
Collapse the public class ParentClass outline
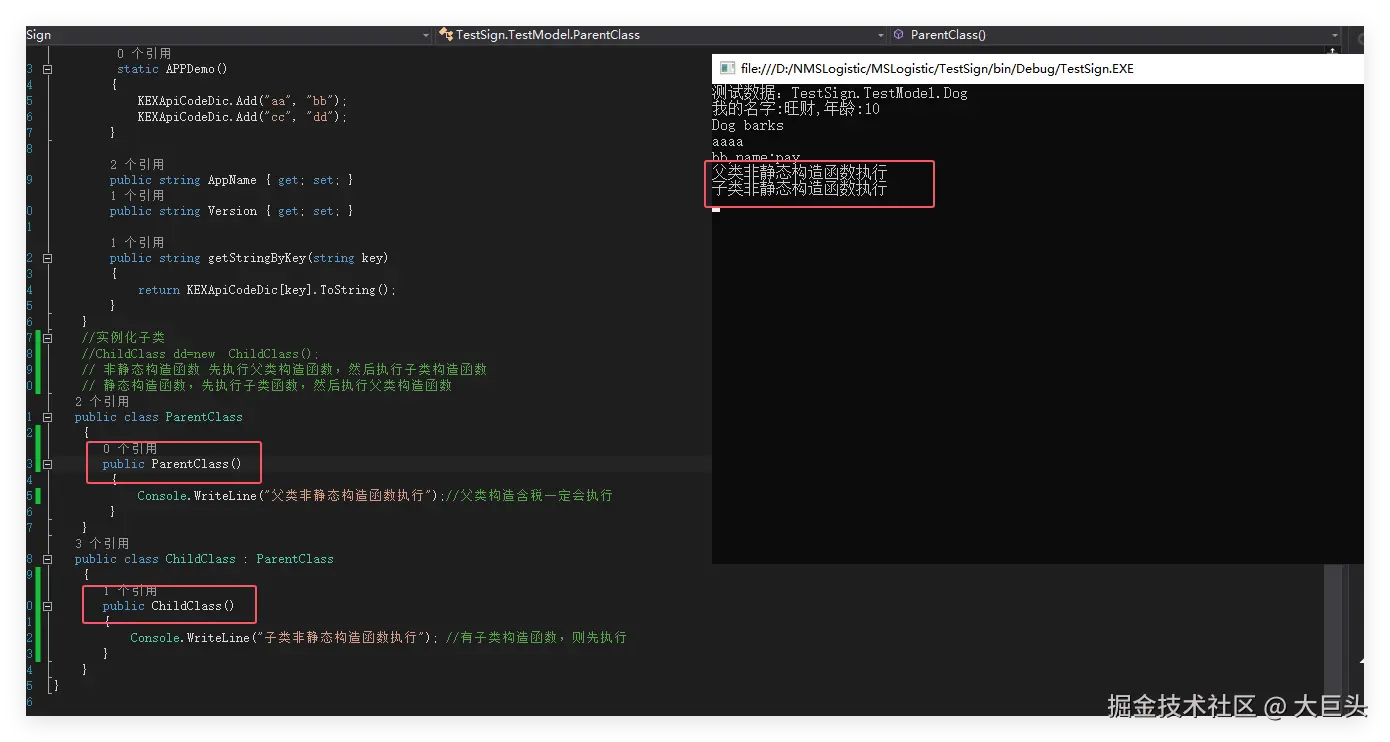(x=47, y=417)
